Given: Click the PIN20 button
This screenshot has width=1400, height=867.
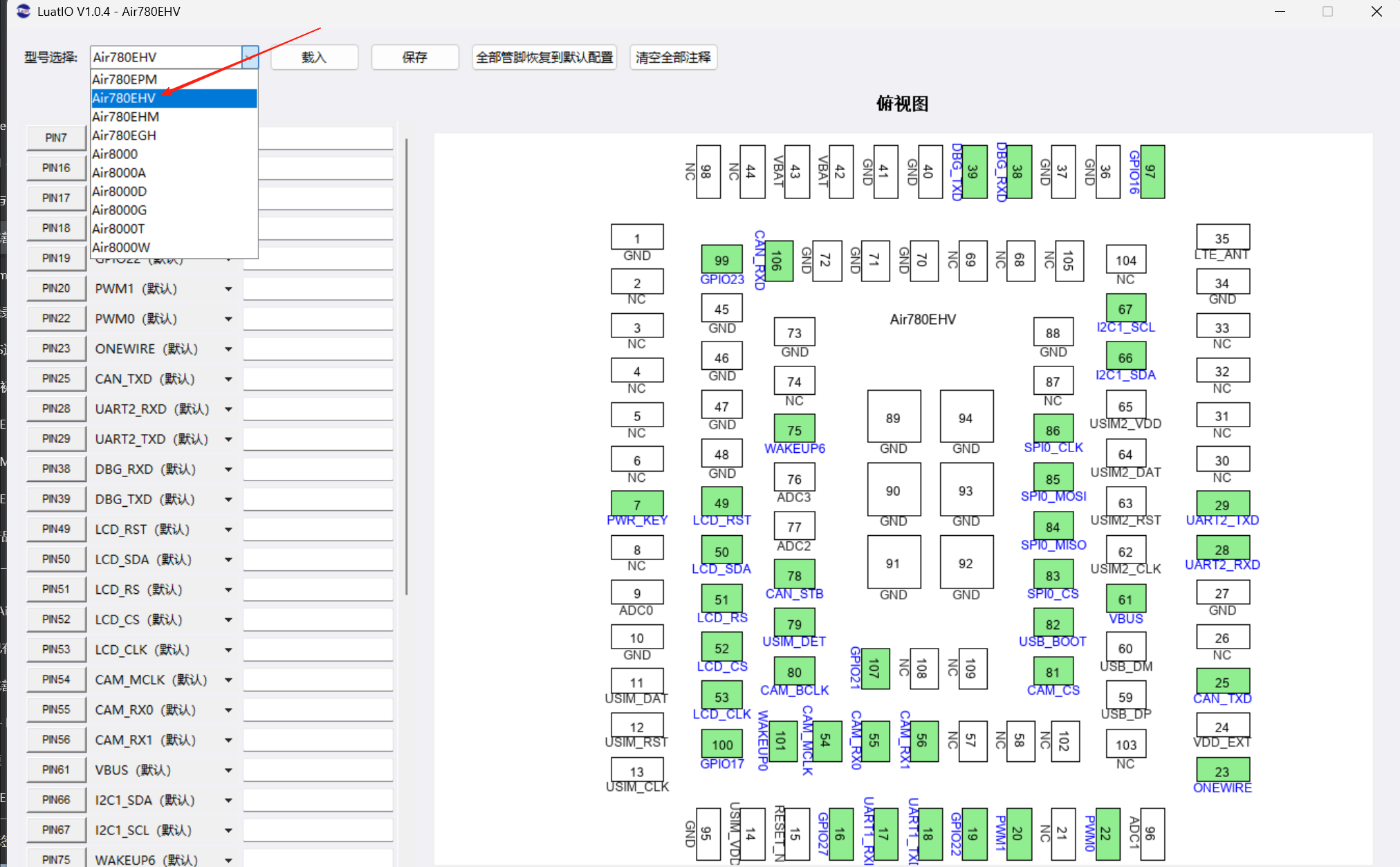Looking at the screenshot, I should tap(56, 288).
